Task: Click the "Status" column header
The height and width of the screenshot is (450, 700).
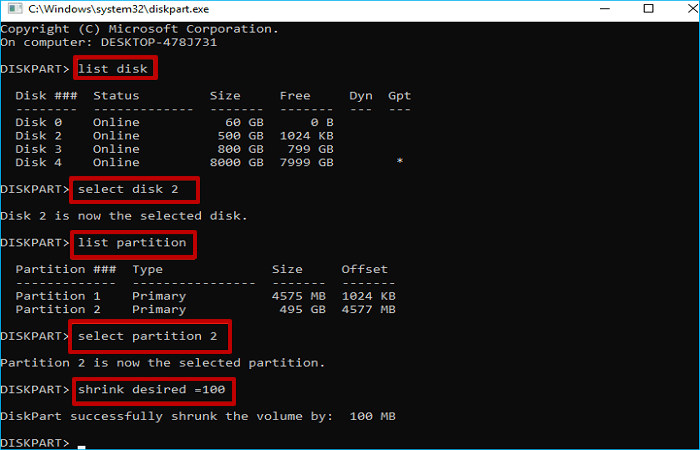Action: pos(116,96)
